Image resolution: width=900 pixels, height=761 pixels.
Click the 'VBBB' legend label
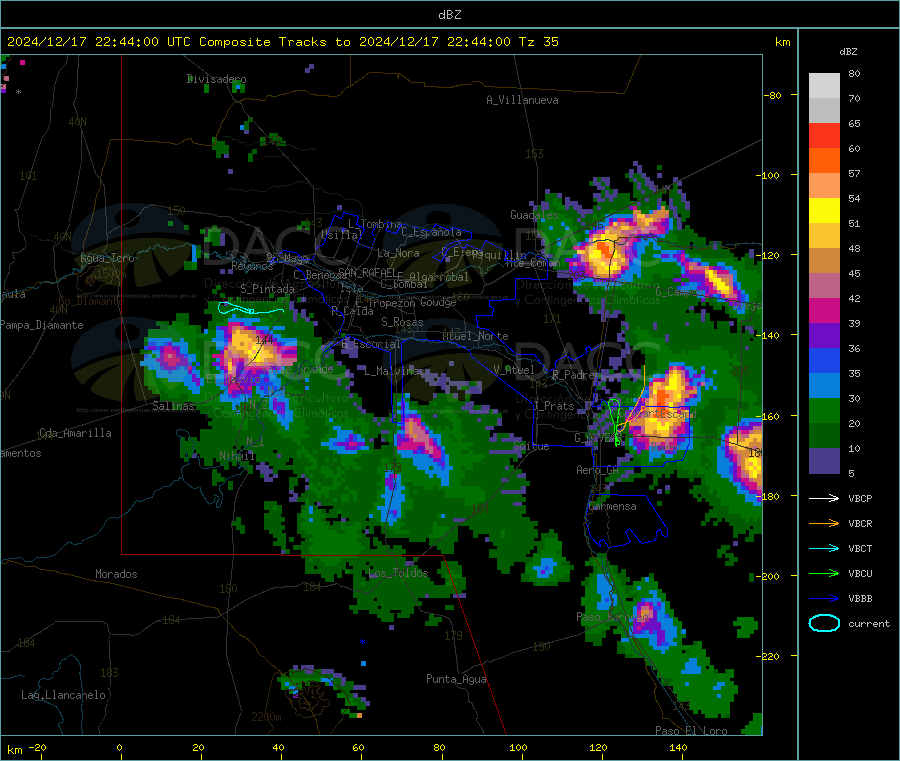coord(860,599)
